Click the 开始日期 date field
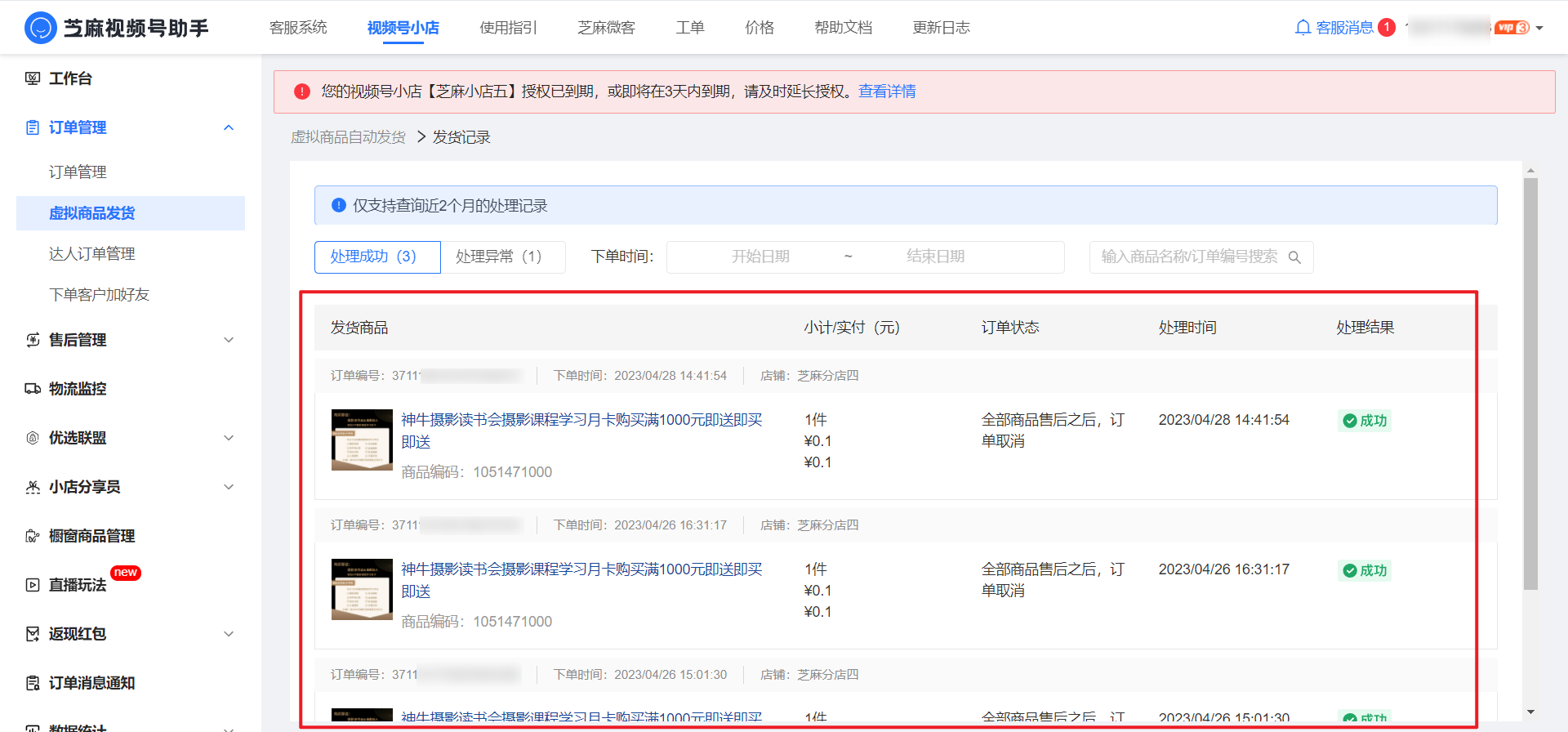 (760, 257)
